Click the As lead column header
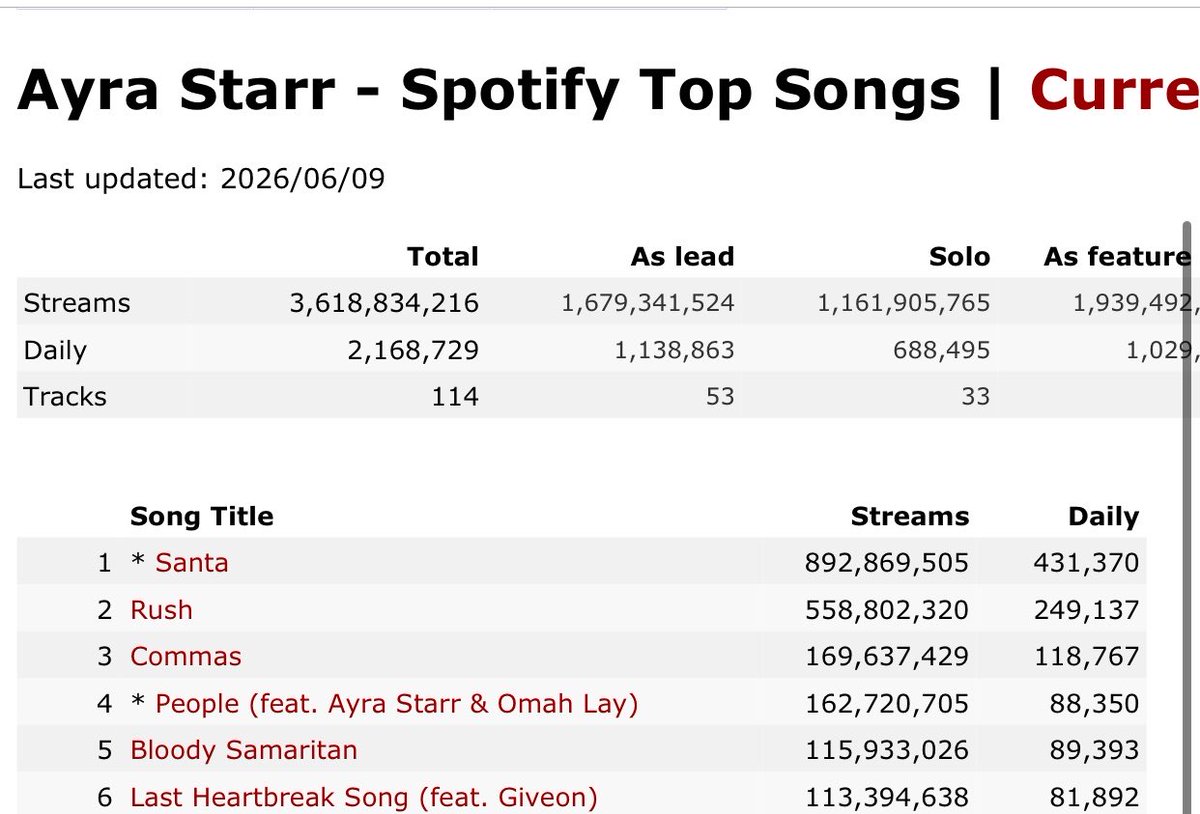Screen dimensions: 1200x814 (683, 257)
